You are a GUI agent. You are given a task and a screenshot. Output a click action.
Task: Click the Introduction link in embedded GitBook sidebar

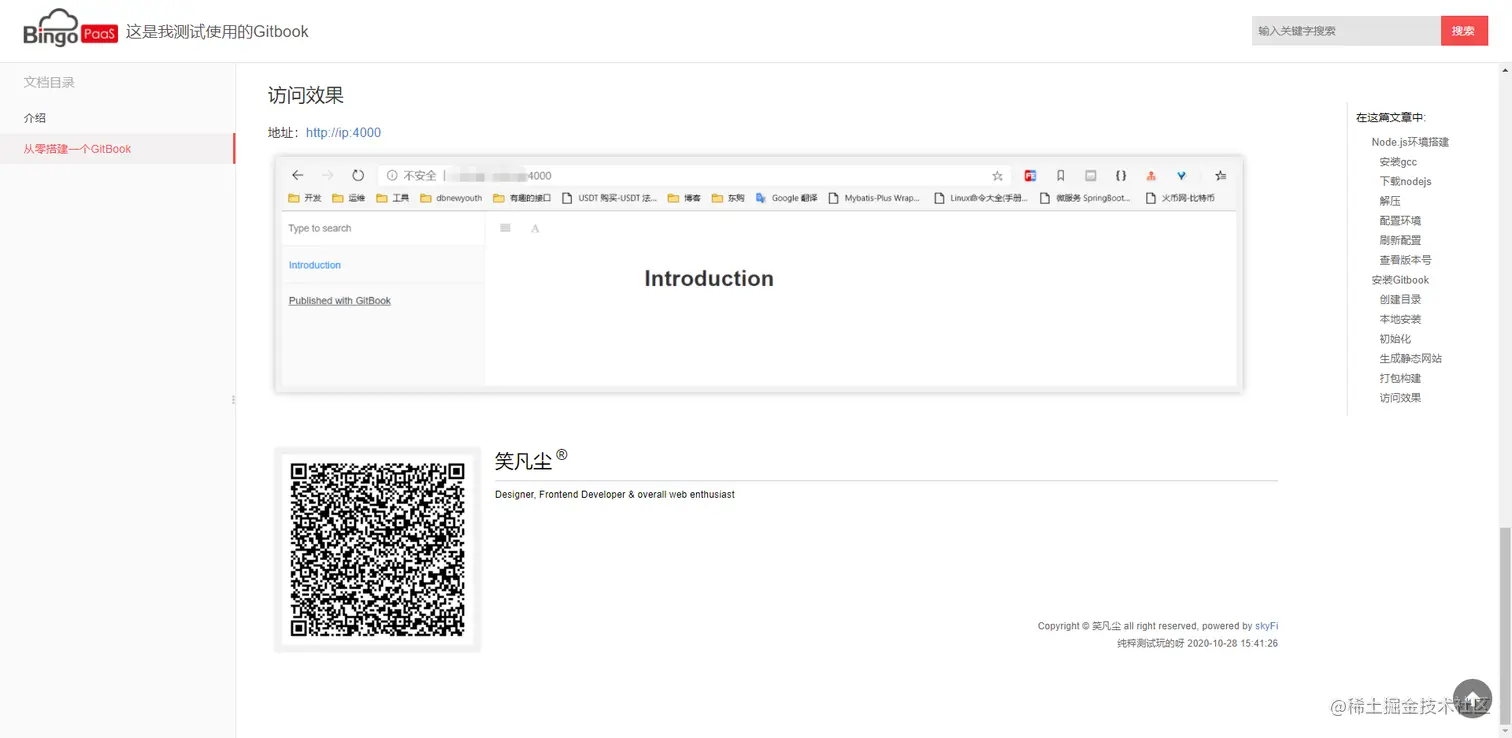click(315, 265)
